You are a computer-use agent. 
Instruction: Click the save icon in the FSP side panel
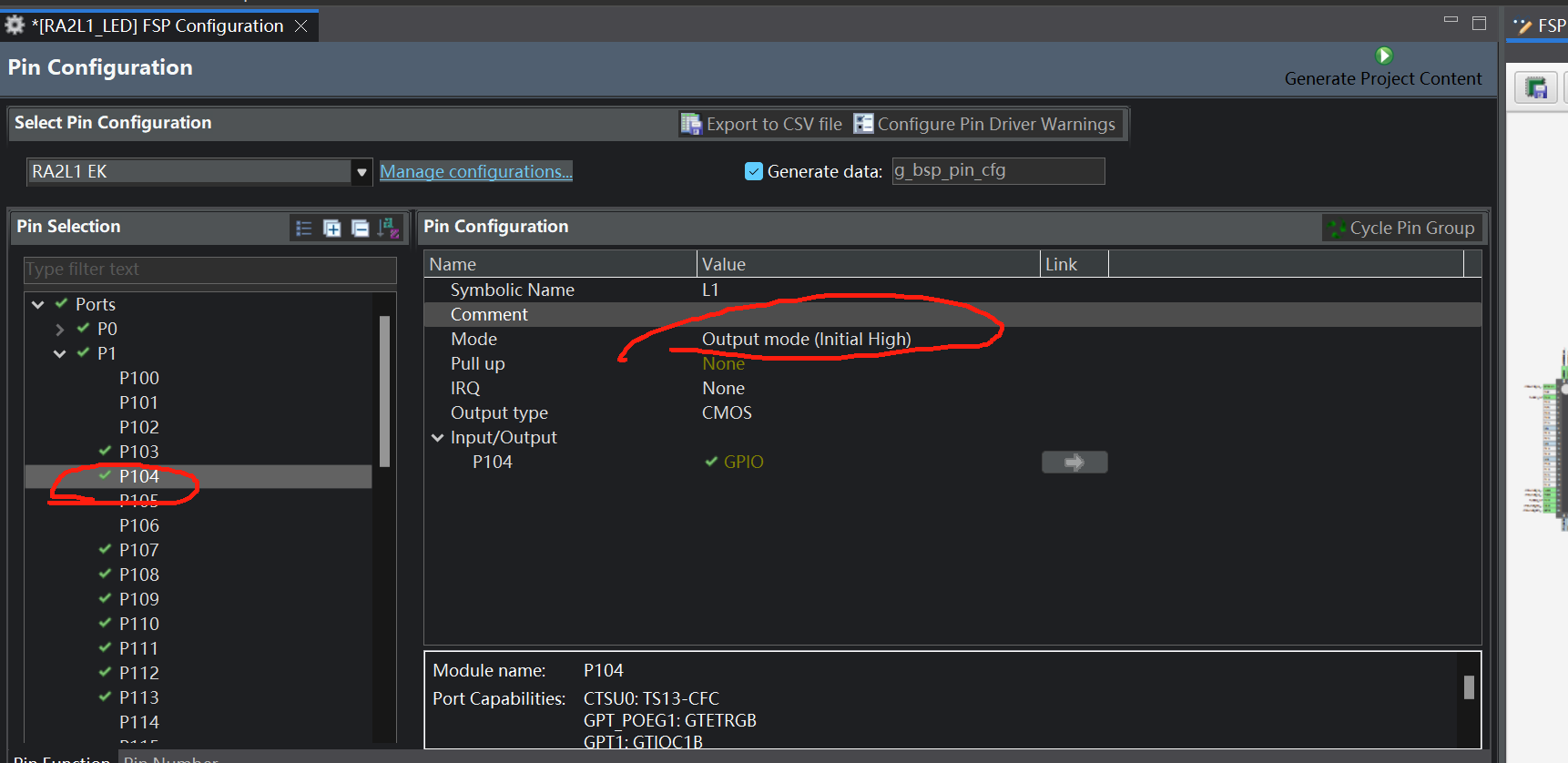click(1537, 88)
